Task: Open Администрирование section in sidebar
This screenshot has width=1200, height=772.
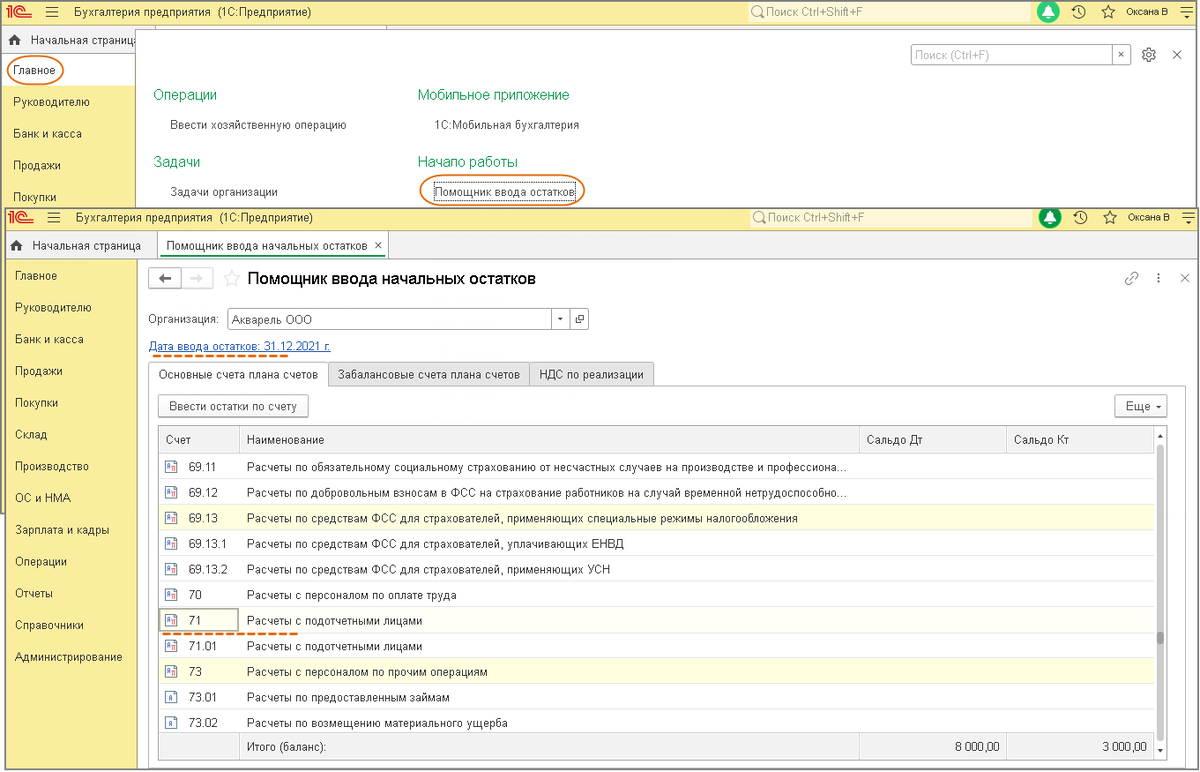Action: [x=69, y=657]
